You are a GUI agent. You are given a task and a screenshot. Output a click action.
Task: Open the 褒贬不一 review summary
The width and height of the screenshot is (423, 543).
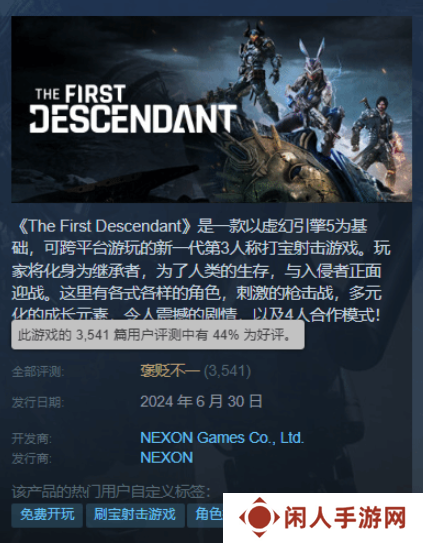click(x=170, y=371)
